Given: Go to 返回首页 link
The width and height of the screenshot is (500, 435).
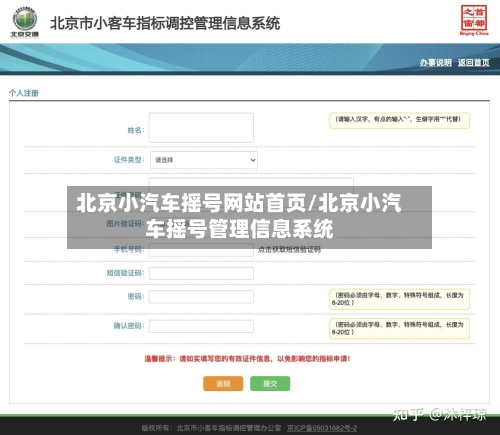Looking at the screenshot, I should [x=473, y=63].
